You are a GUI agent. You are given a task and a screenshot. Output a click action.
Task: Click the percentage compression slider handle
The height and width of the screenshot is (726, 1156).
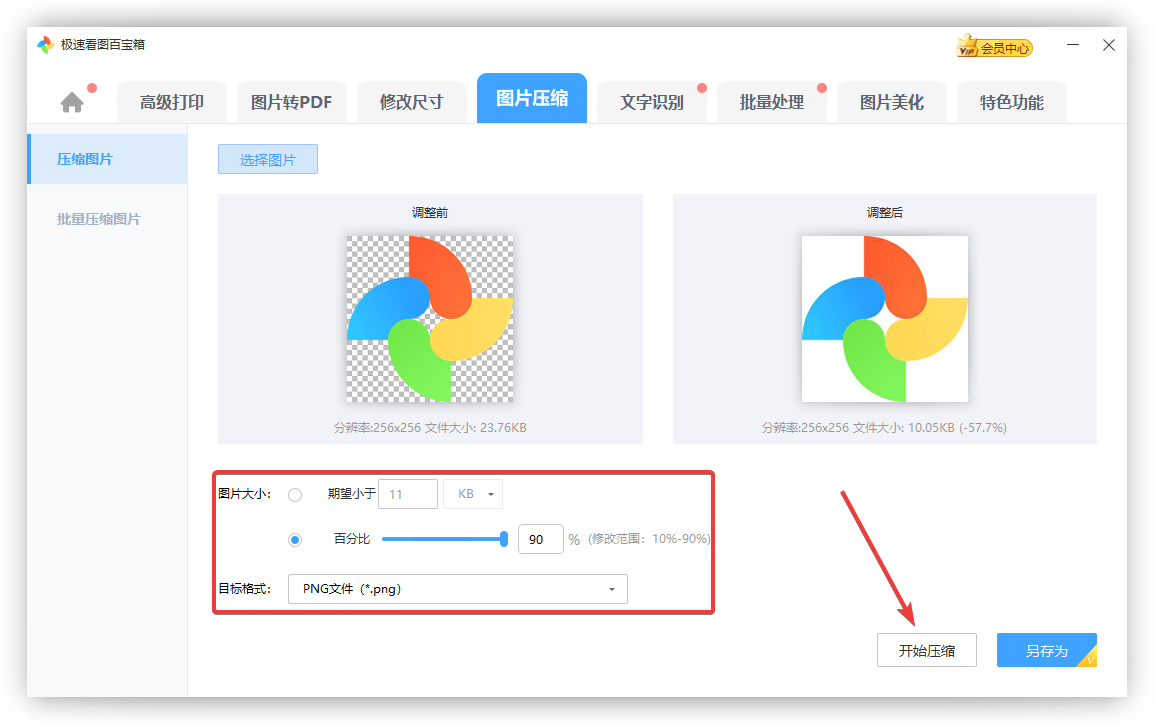coord(504,539)
